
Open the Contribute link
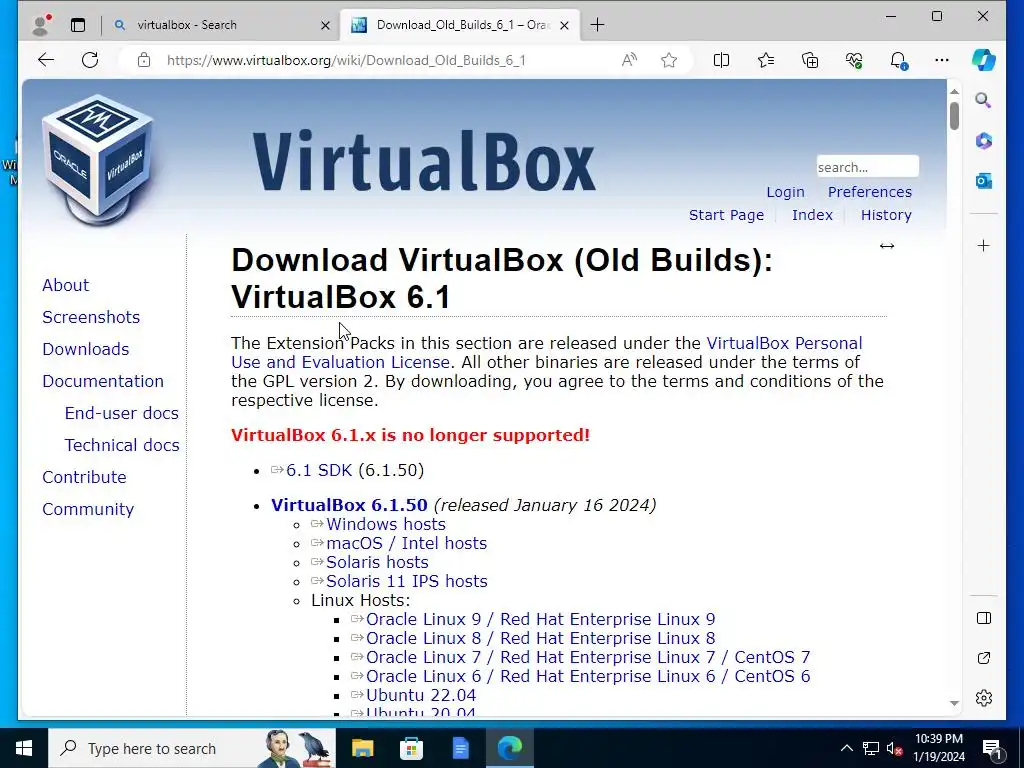click(84, 477)
